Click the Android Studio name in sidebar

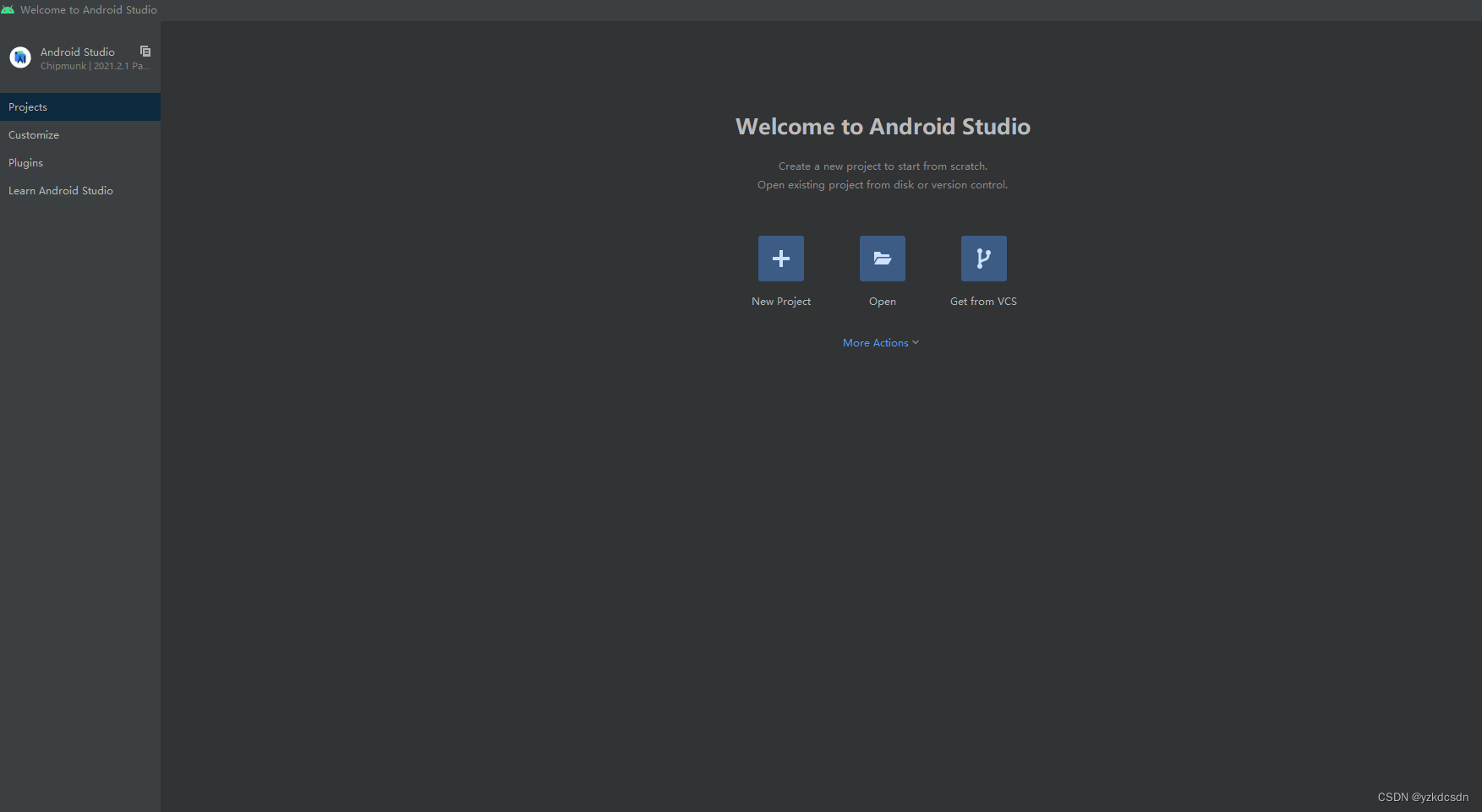tap(78, 52)
